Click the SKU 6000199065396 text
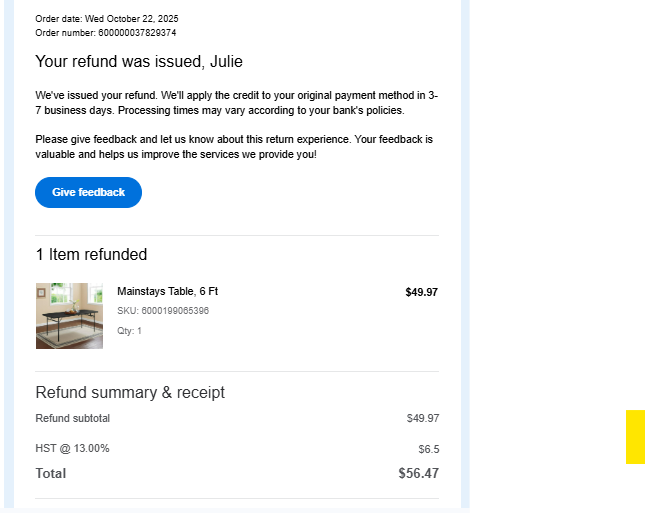 163,311
